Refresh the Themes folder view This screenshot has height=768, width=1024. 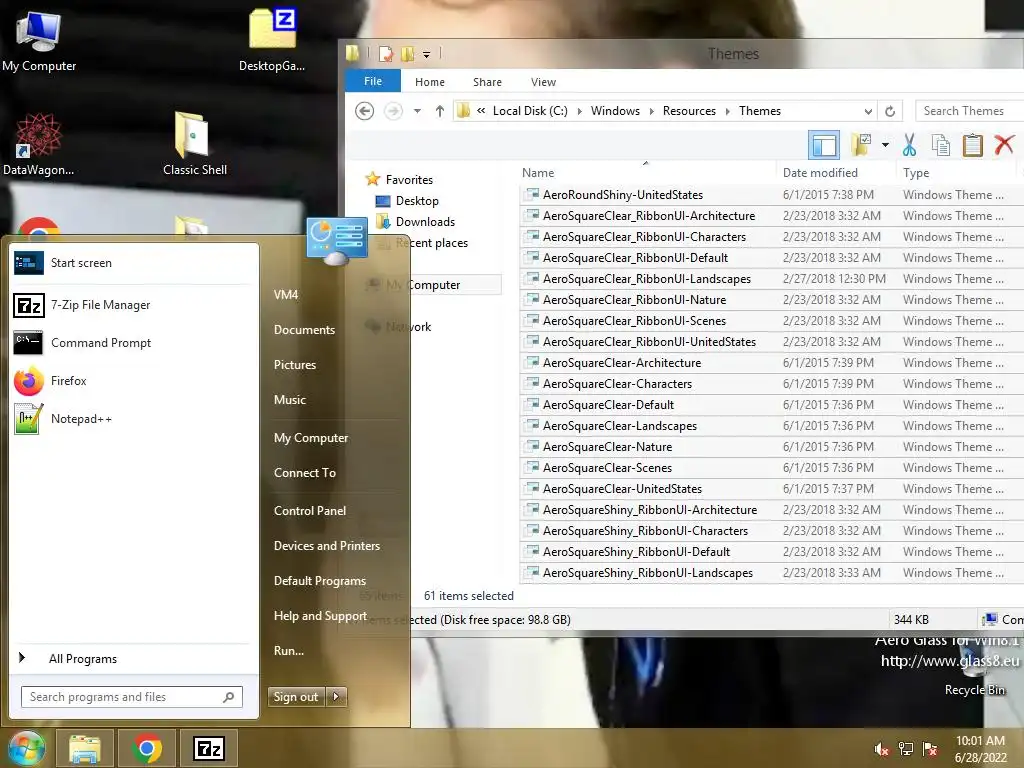pos(889,111)
